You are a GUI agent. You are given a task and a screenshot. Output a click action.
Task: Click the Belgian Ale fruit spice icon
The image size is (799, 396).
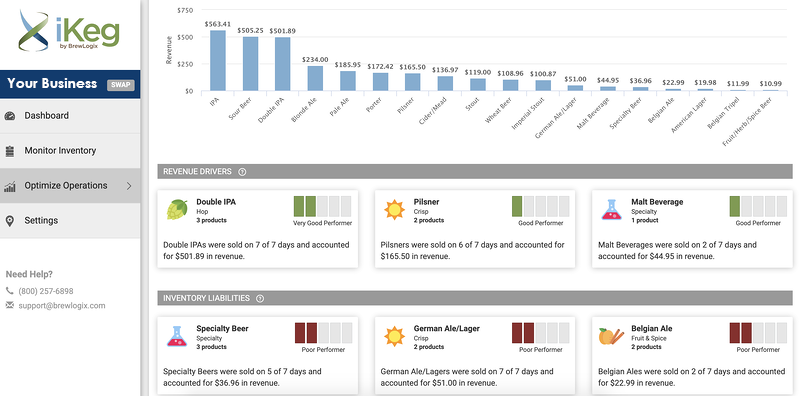[611, 336]
